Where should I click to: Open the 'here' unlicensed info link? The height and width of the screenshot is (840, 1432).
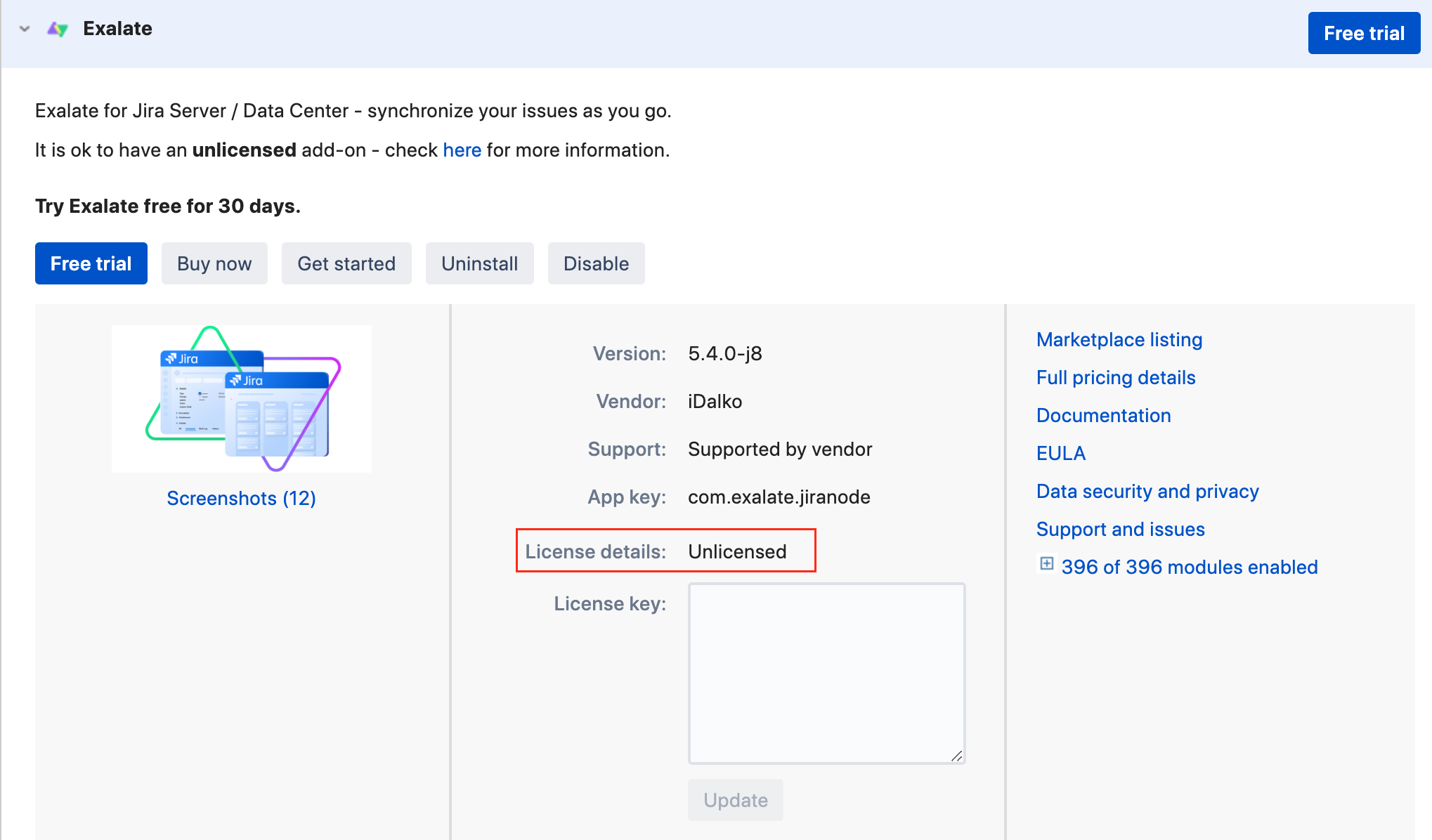(x=462, y=150)
